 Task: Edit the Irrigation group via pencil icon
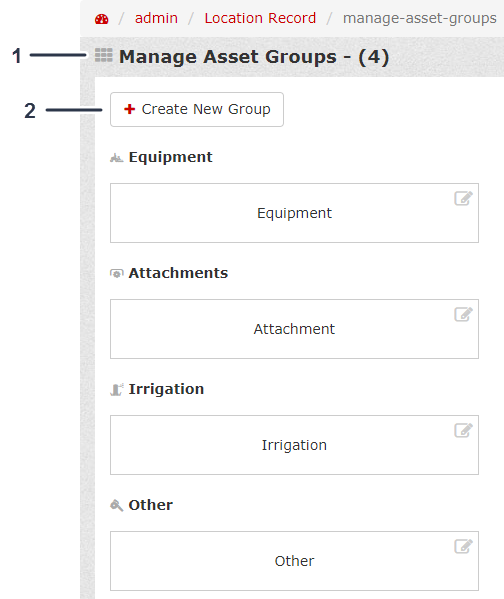point(463,430)
